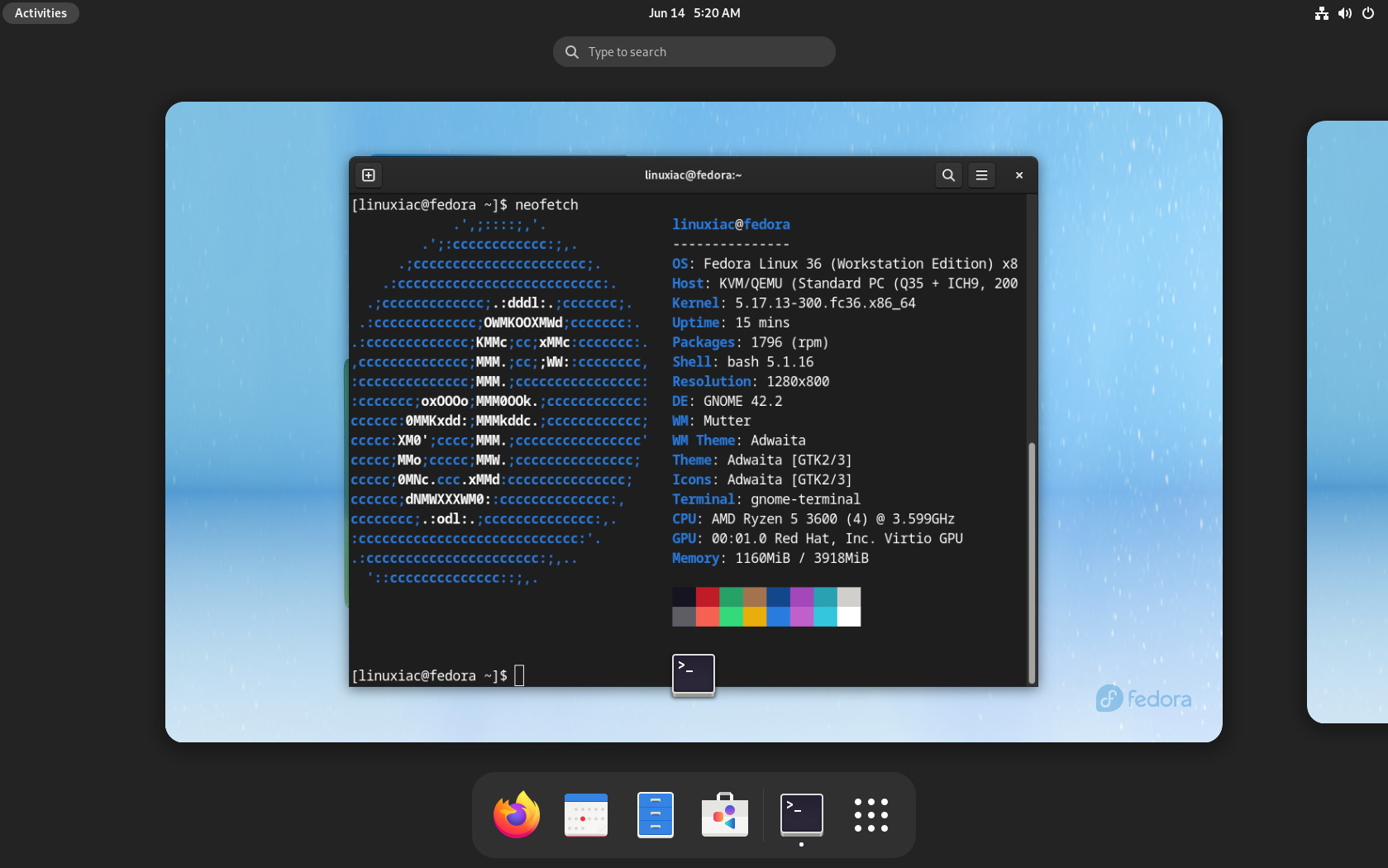Focus the Type to search field
Image resolution: width=1388 pixels, height=868 pixels.
pyautogui.click(x=694, y=52)
